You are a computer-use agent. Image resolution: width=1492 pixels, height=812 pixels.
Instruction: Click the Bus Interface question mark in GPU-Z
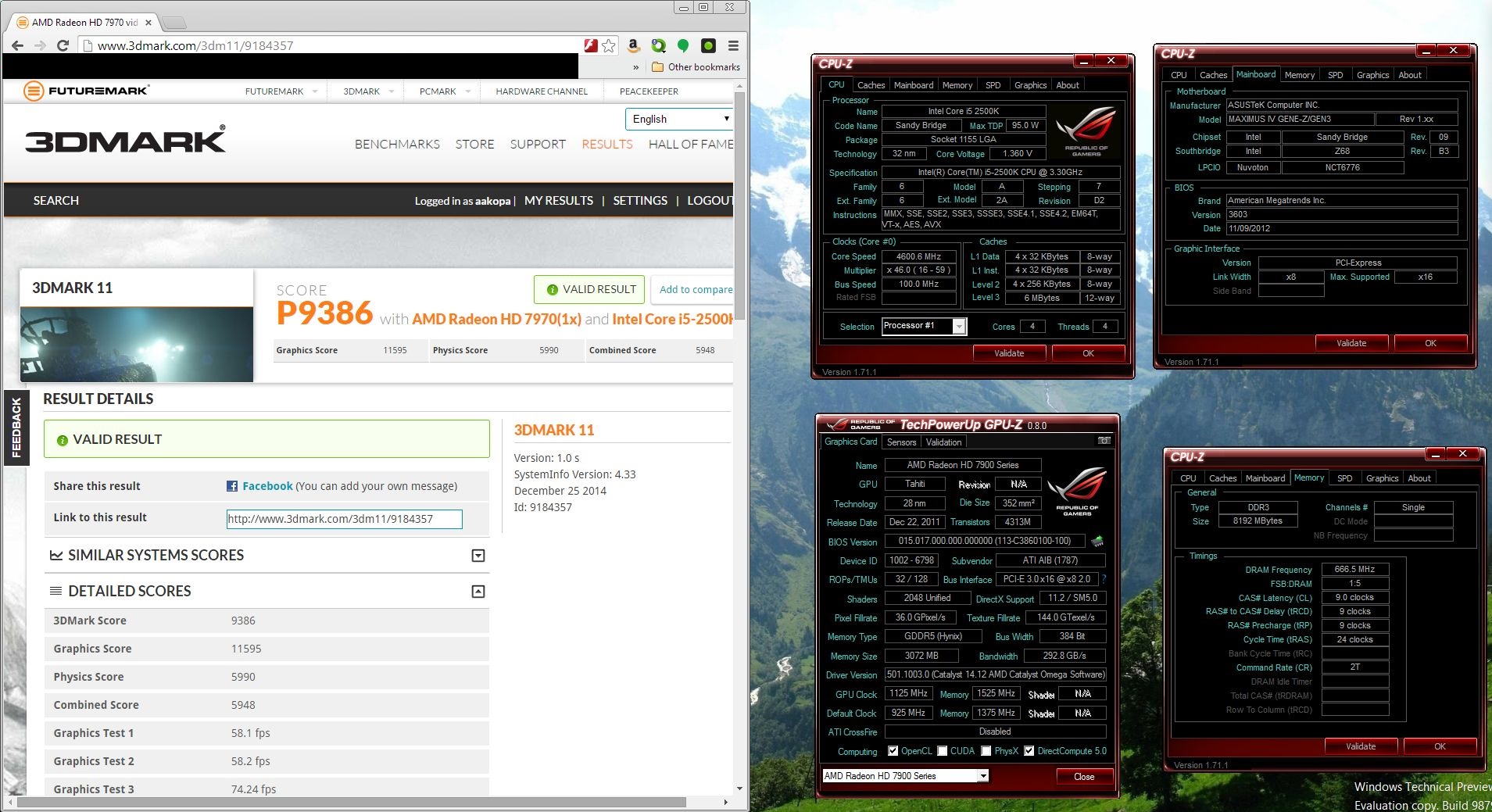tap(1104, 579)
